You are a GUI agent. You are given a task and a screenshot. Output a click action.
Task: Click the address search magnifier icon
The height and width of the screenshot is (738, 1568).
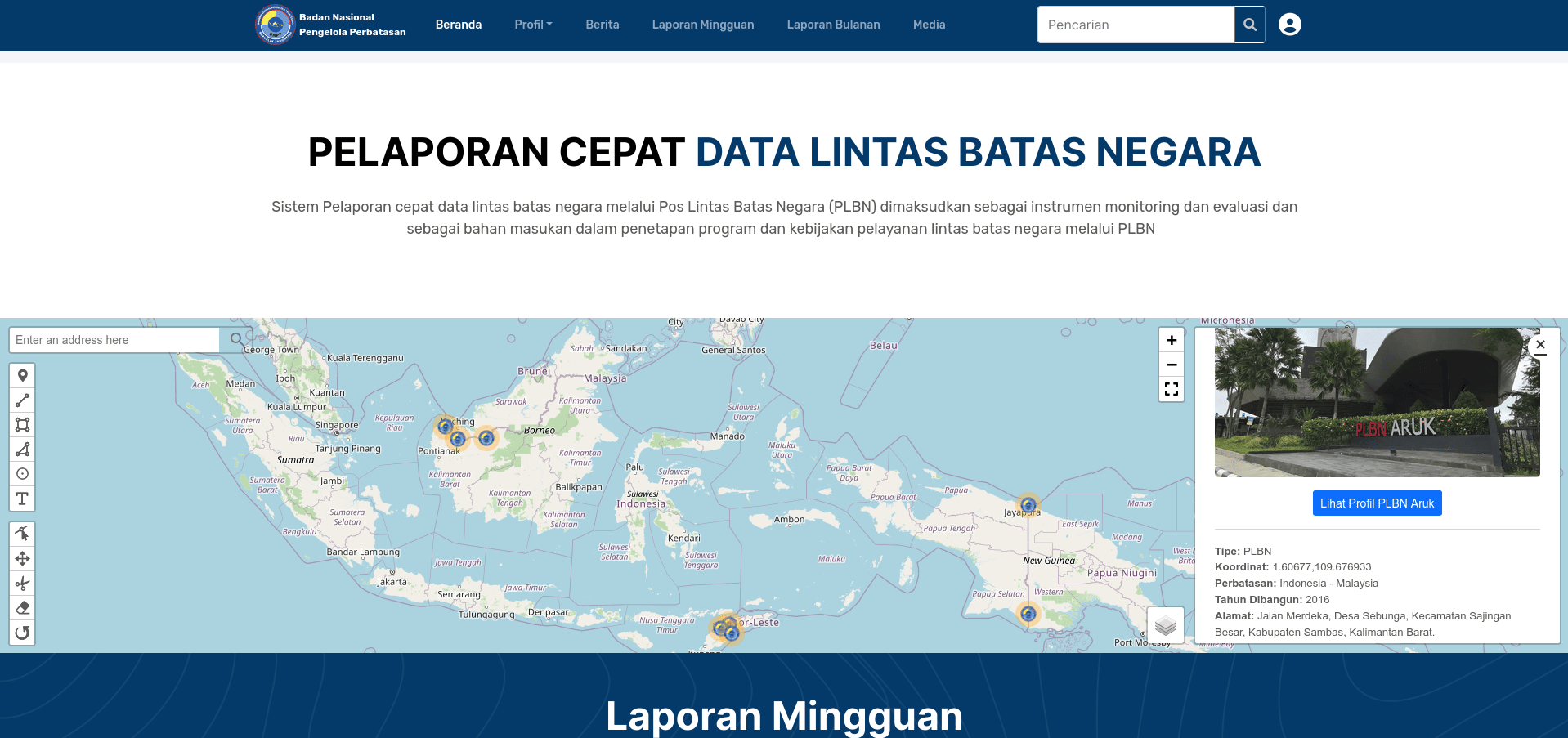[236, 339]
